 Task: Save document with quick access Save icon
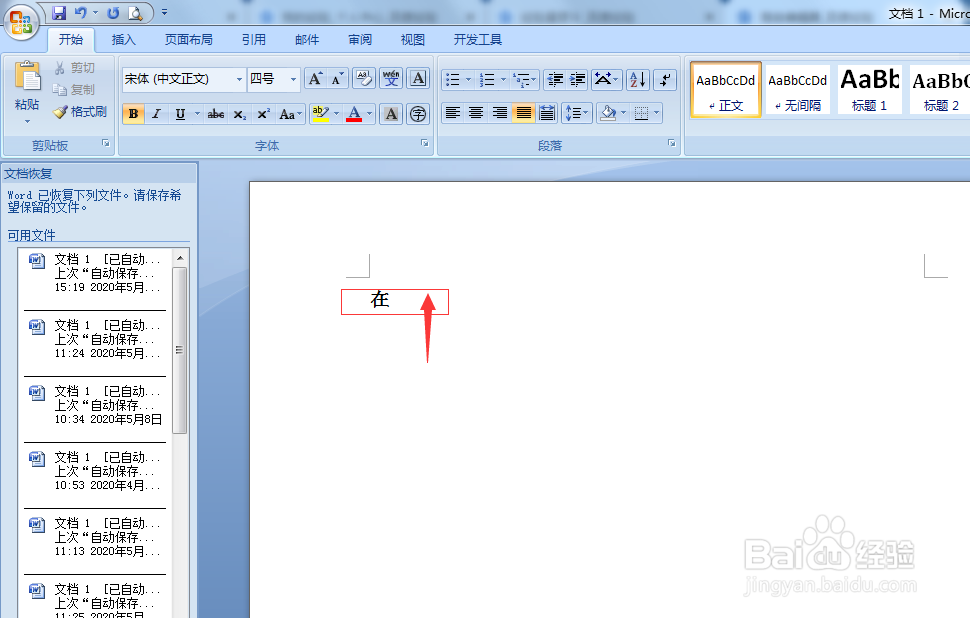pos(59,12)
